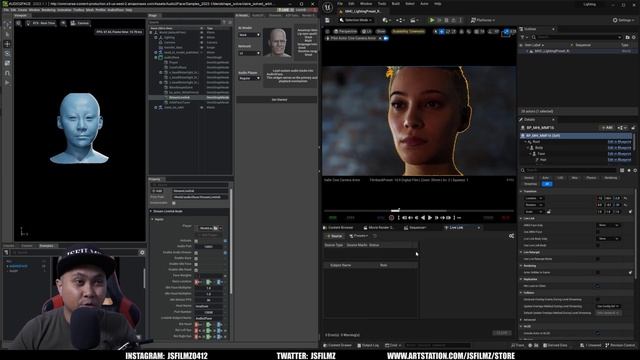Screen dimensions: 640x360
Task: Click the Outliner search field
Action: point(577,37)
